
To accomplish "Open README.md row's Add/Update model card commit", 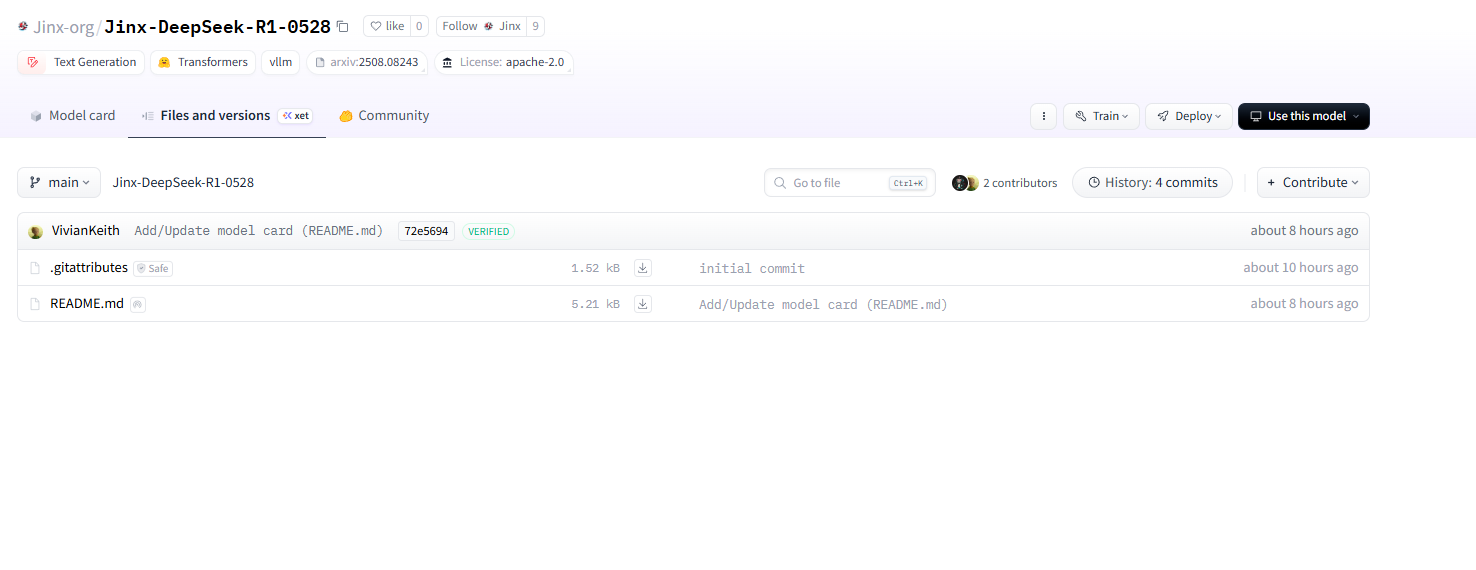I will point(823,305).
